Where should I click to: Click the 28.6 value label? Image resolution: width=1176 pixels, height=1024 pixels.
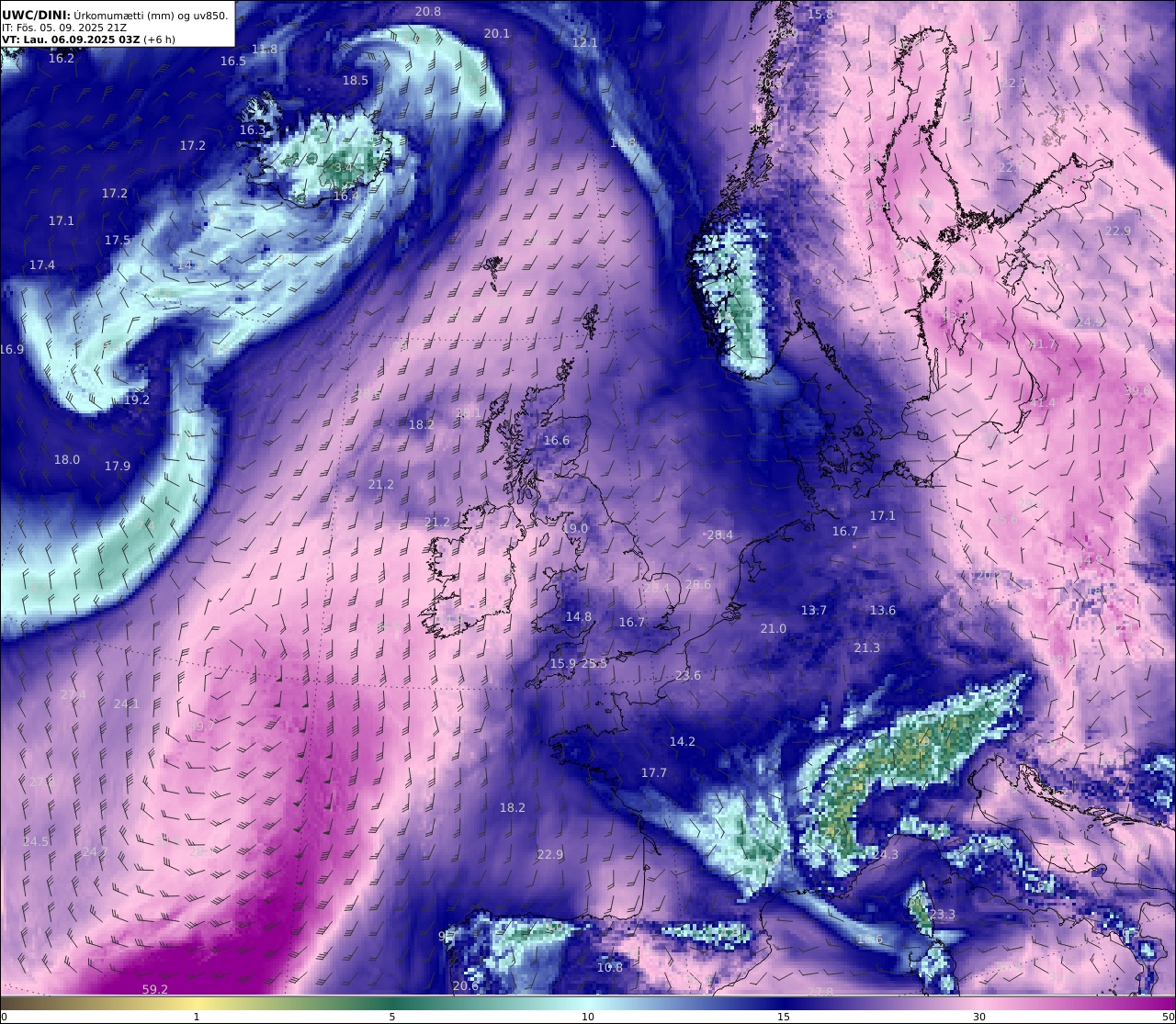click(698, 584)
